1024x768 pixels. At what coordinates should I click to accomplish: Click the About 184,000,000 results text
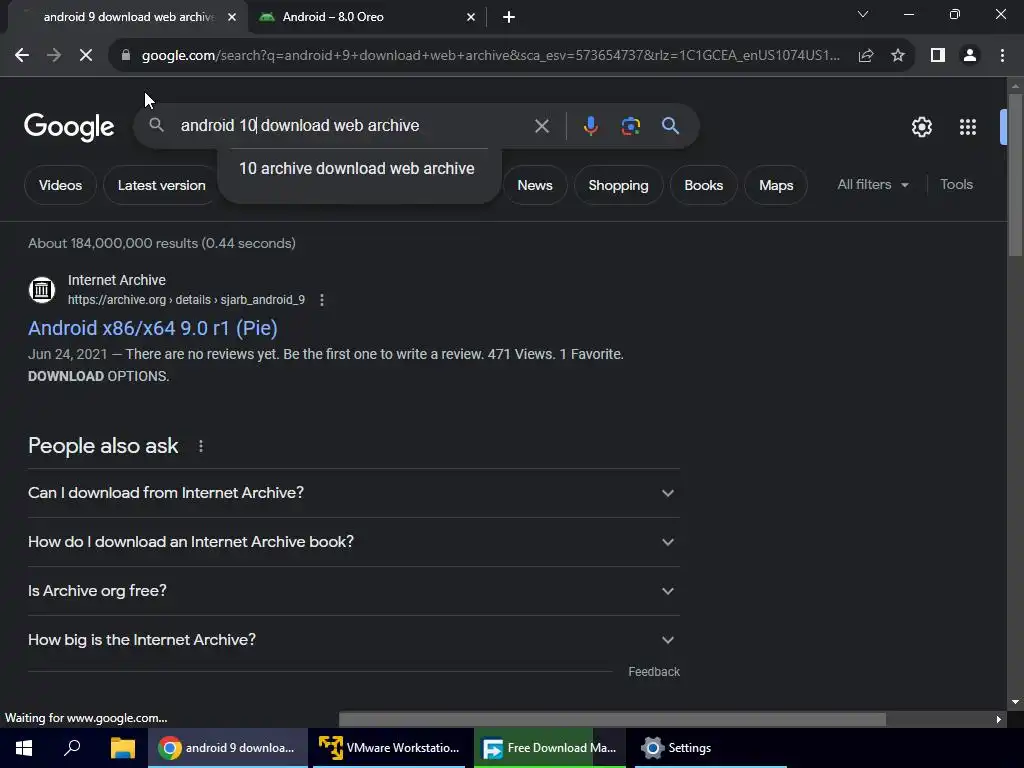162,244
